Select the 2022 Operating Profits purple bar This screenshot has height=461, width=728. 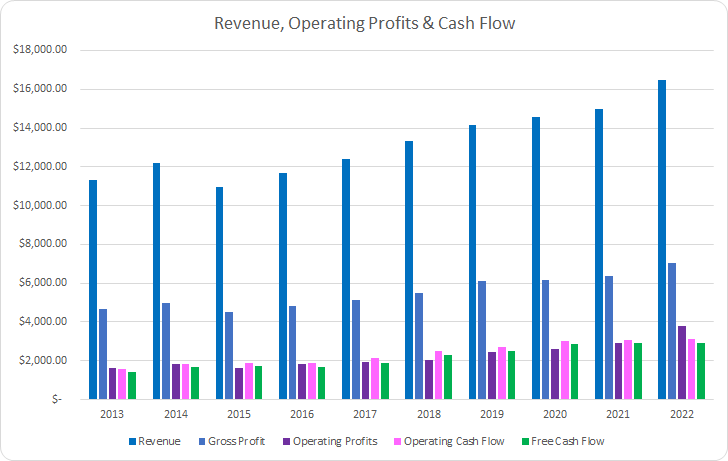click(682, 363)
